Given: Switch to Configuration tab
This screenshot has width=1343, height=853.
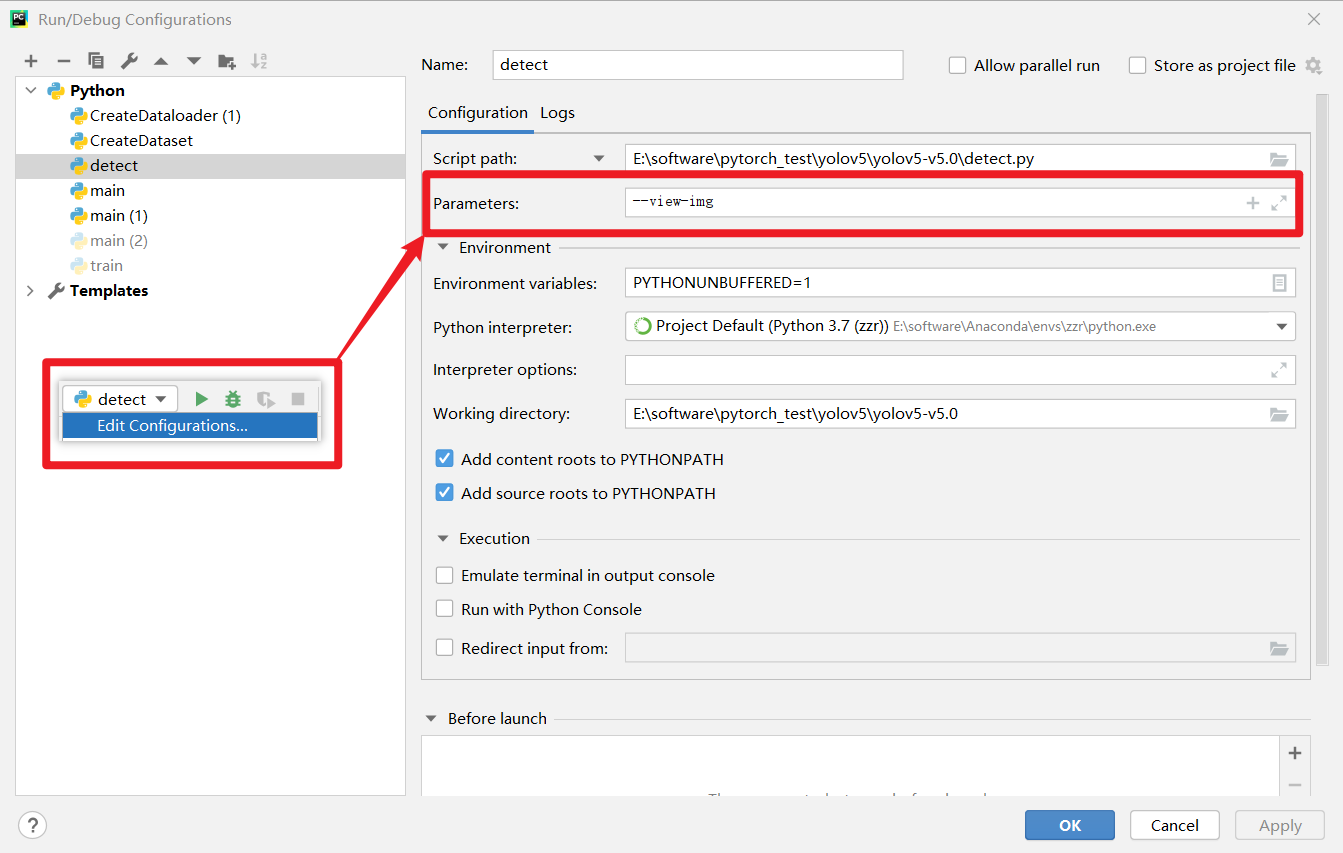Looking at the screenshot, I should pos(477,112).
